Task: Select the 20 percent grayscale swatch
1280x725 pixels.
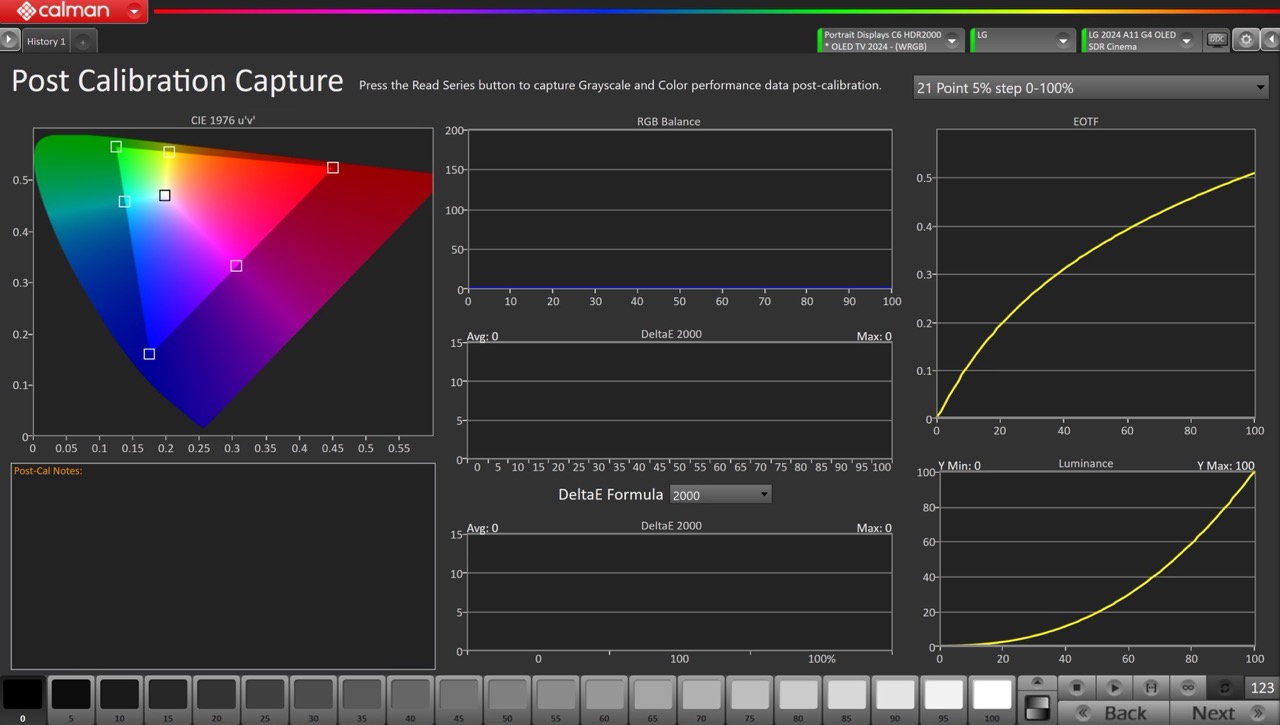Action: click(216, 698)
